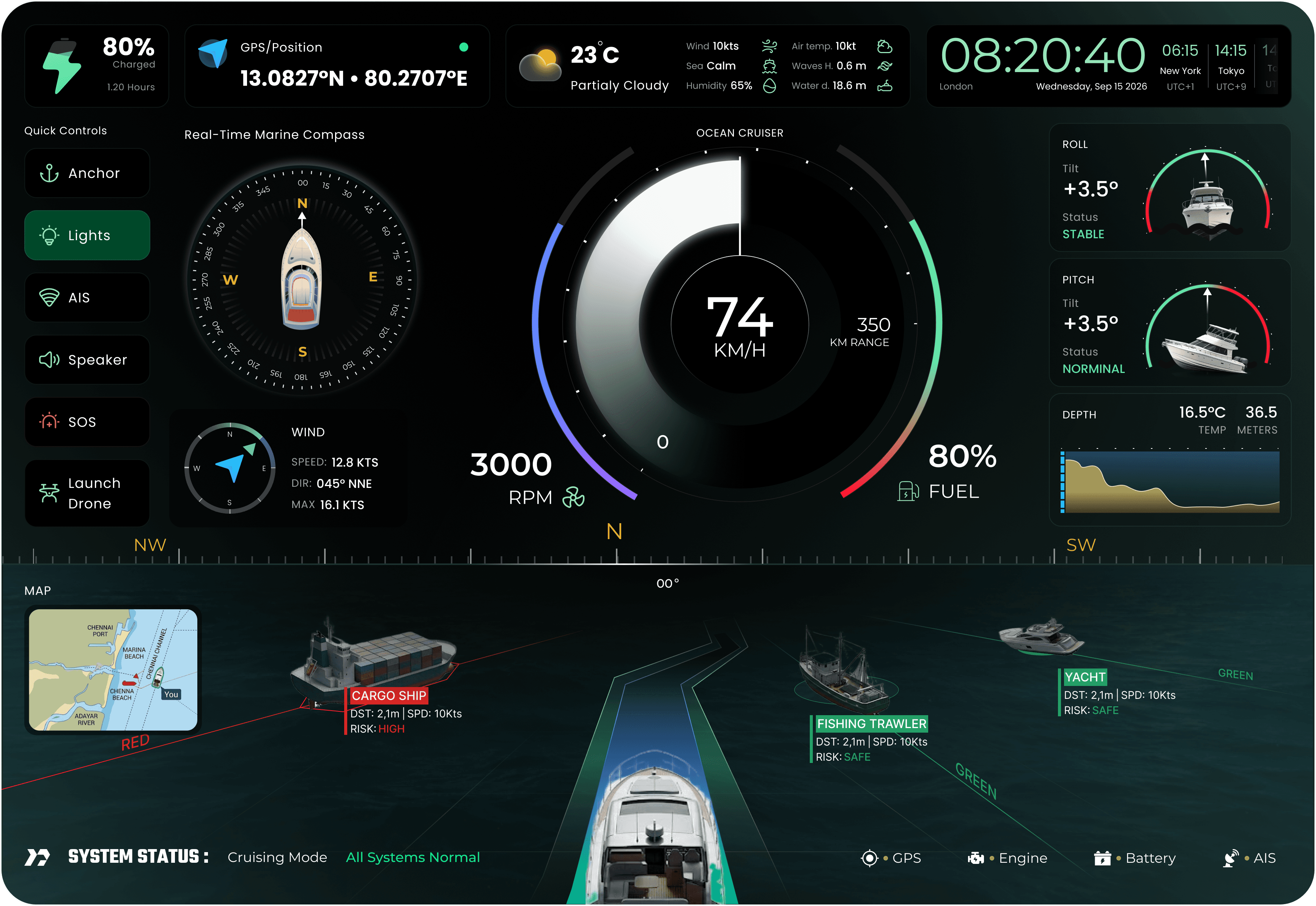The height and width of the screenshot is (906, 1316).
Task: Turn on the Speaker control
Action: pos(87,360)
